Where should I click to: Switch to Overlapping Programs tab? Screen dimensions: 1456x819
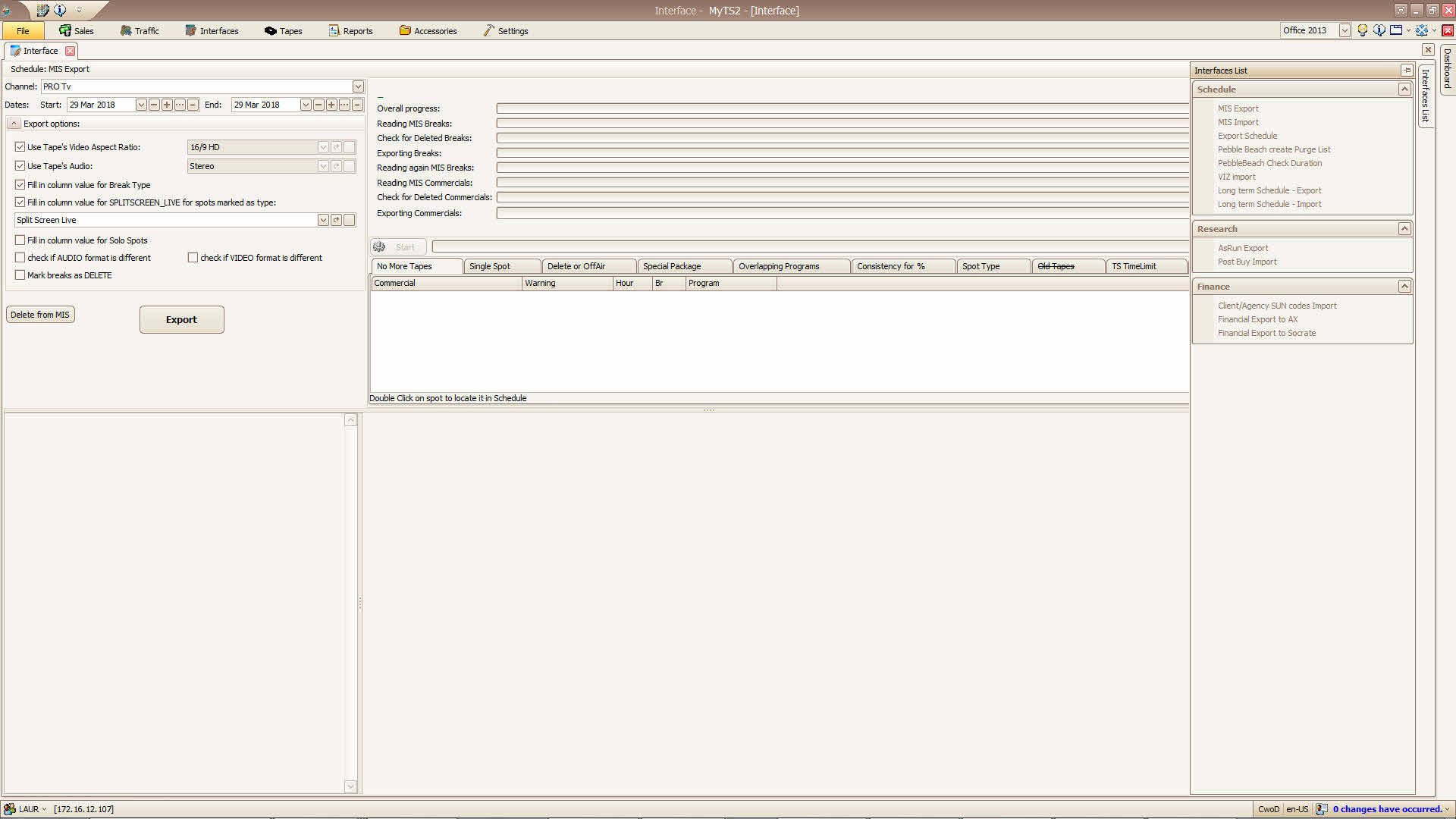779,266
